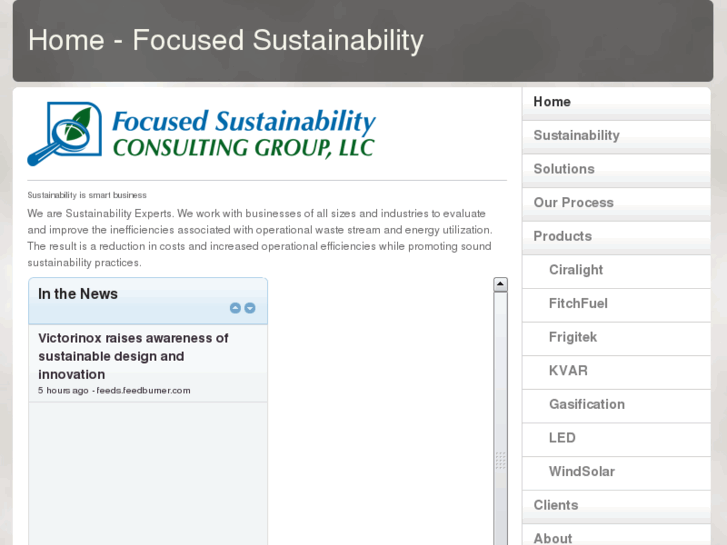
Task: Open the Victorinox sustainable design news headline
Action: (x=133, y=356)
